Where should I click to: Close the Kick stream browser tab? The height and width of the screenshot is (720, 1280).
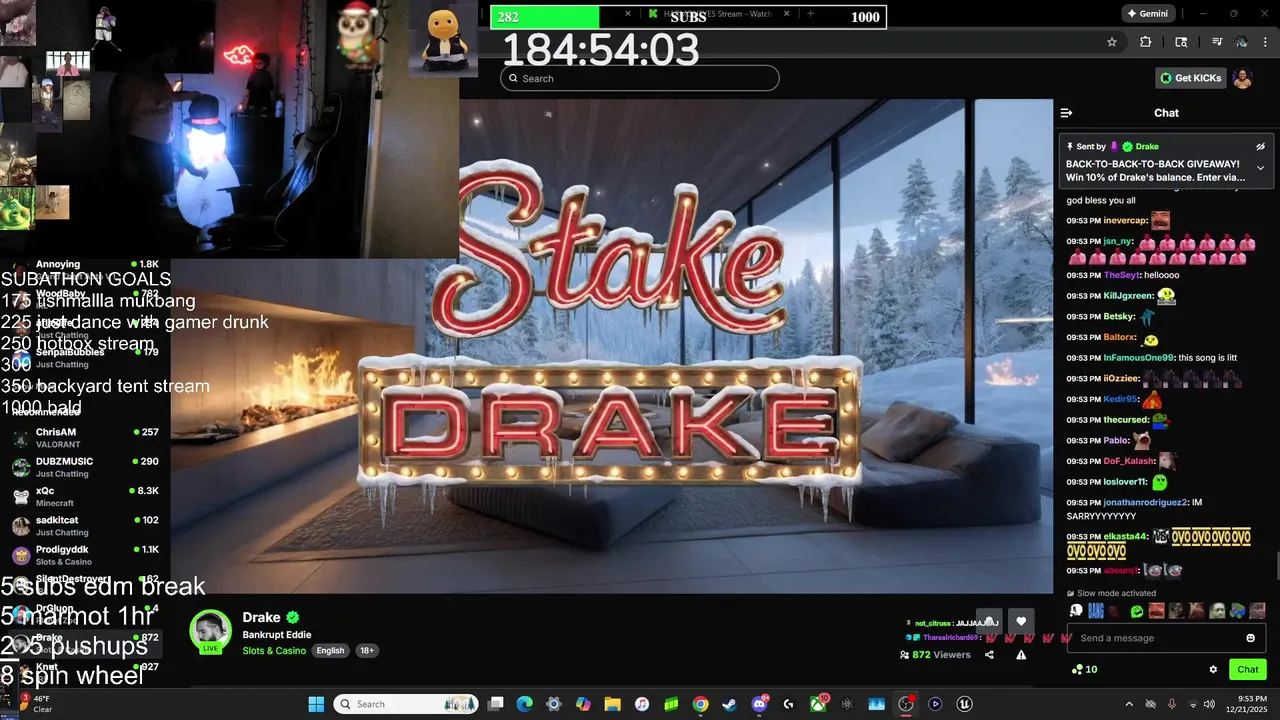[787, 14]
